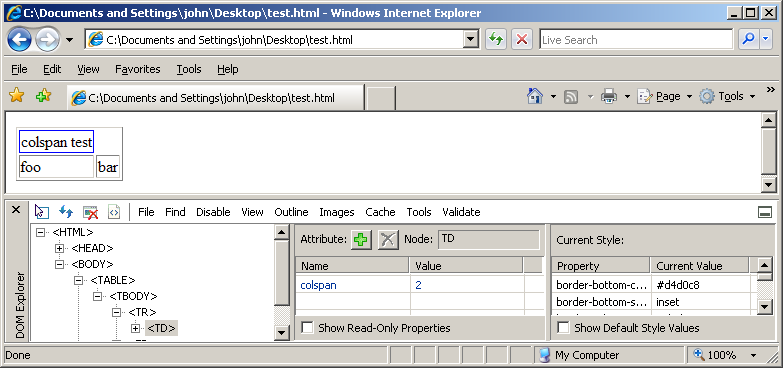Screen dimensions: 783x368
Task: Open developer toolbar Find menu
Action: [175, 212]
